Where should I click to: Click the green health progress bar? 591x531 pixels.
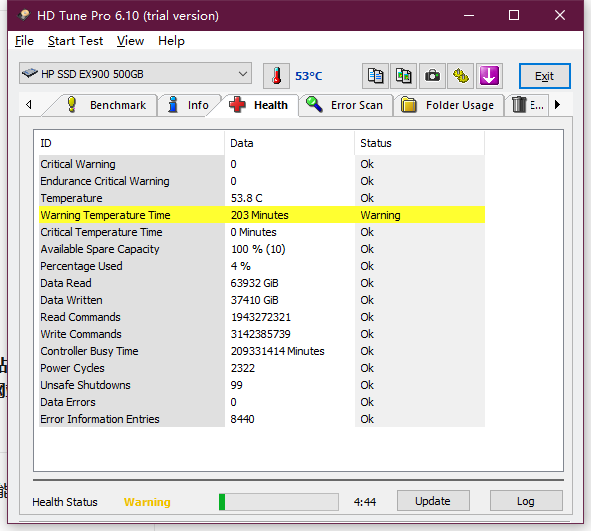click(x=279, y=502)
